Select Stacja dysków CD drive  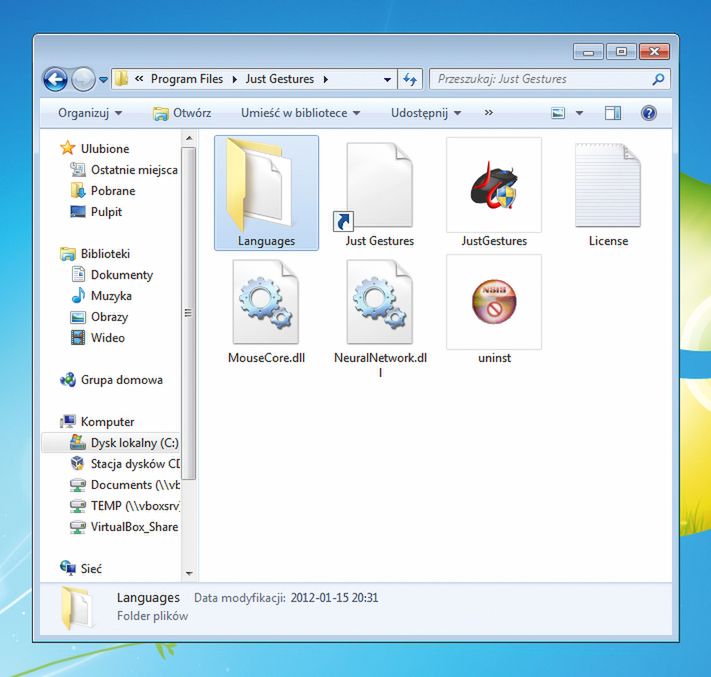(125, 463)
